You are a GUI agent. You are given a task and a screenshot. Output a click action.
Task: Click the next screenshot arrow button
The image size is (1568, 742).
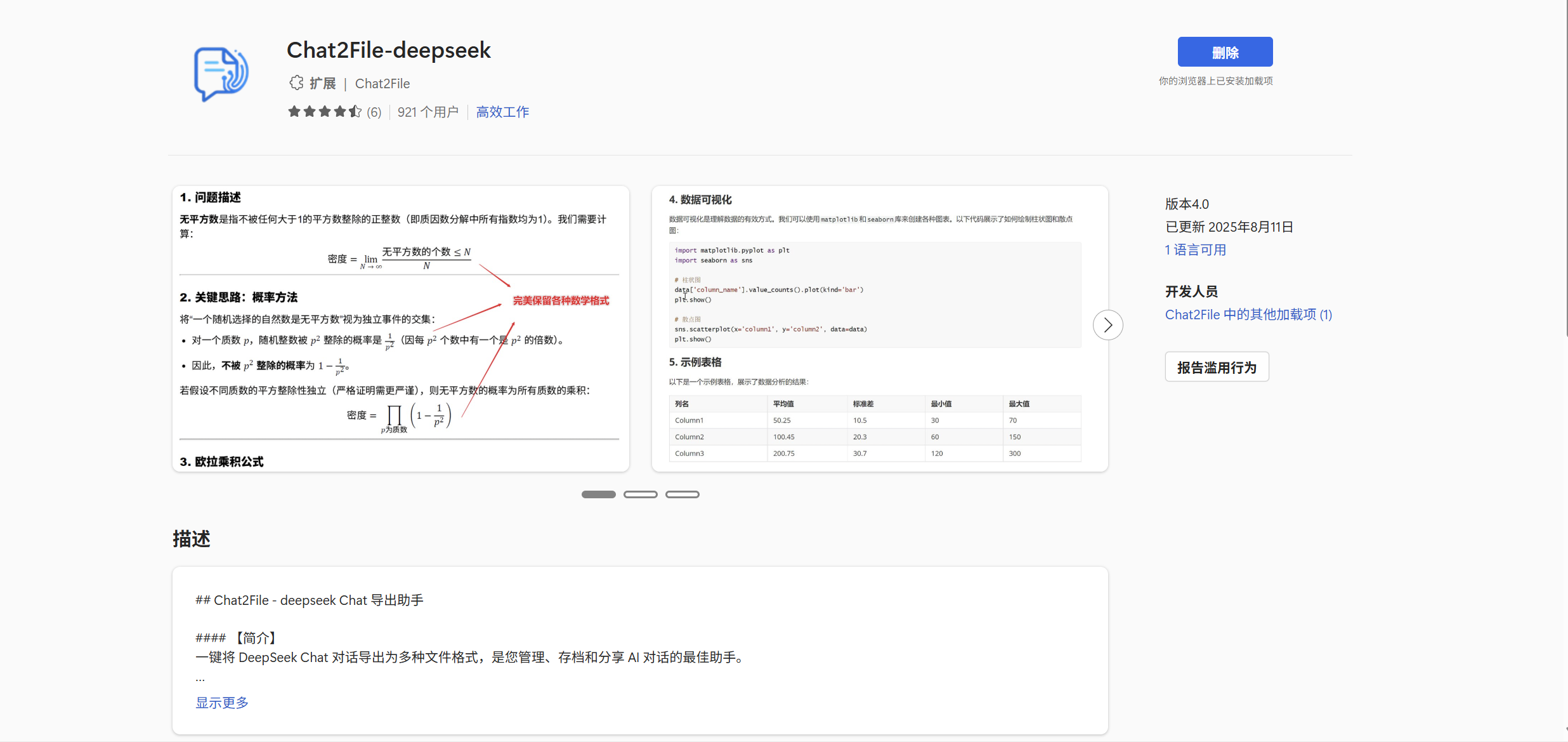coord(1107,325)
